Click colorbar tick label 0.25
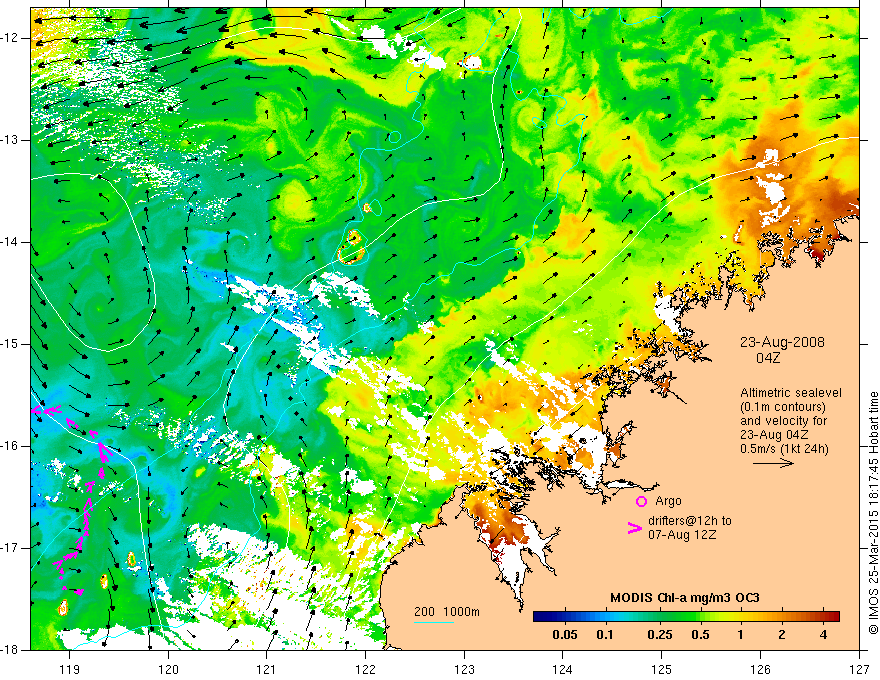 pyautogui.click(x=659, y=635)
